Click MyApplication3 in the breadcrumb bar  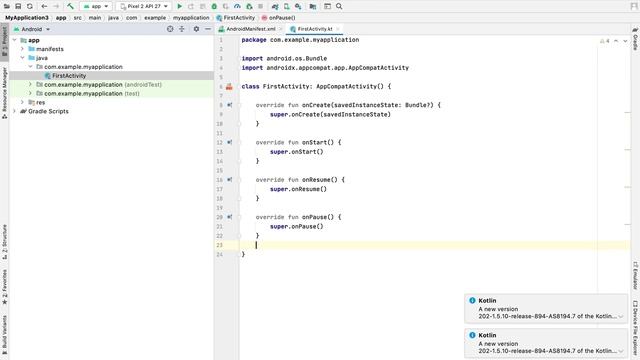click(x=27, y=18)
